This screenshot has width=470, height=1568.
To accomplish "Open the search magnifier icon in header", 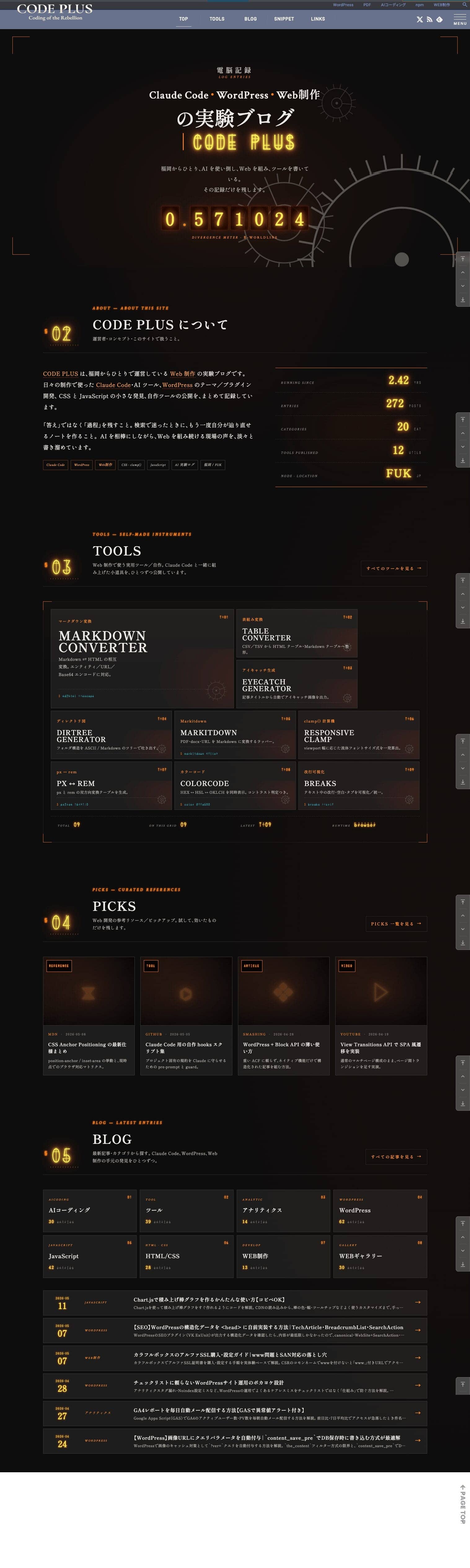I will 464,5.
